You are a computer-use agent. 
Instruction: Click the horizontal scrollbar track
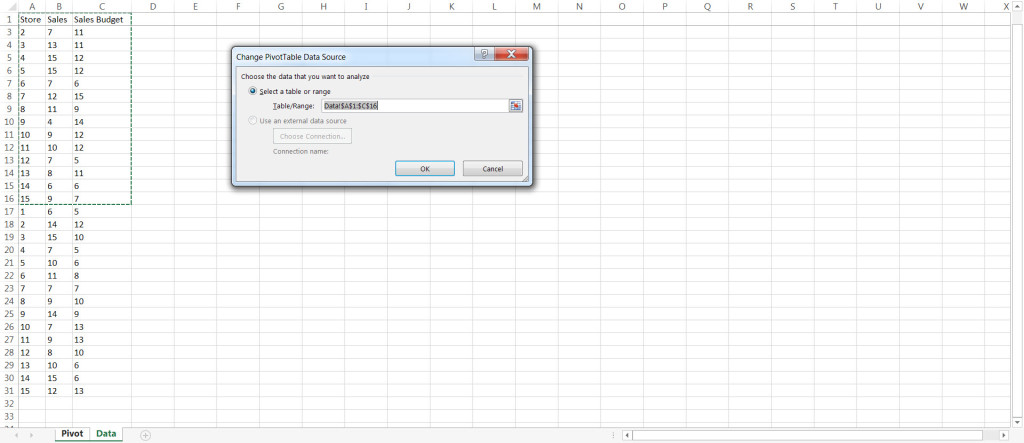coord(807,435)
